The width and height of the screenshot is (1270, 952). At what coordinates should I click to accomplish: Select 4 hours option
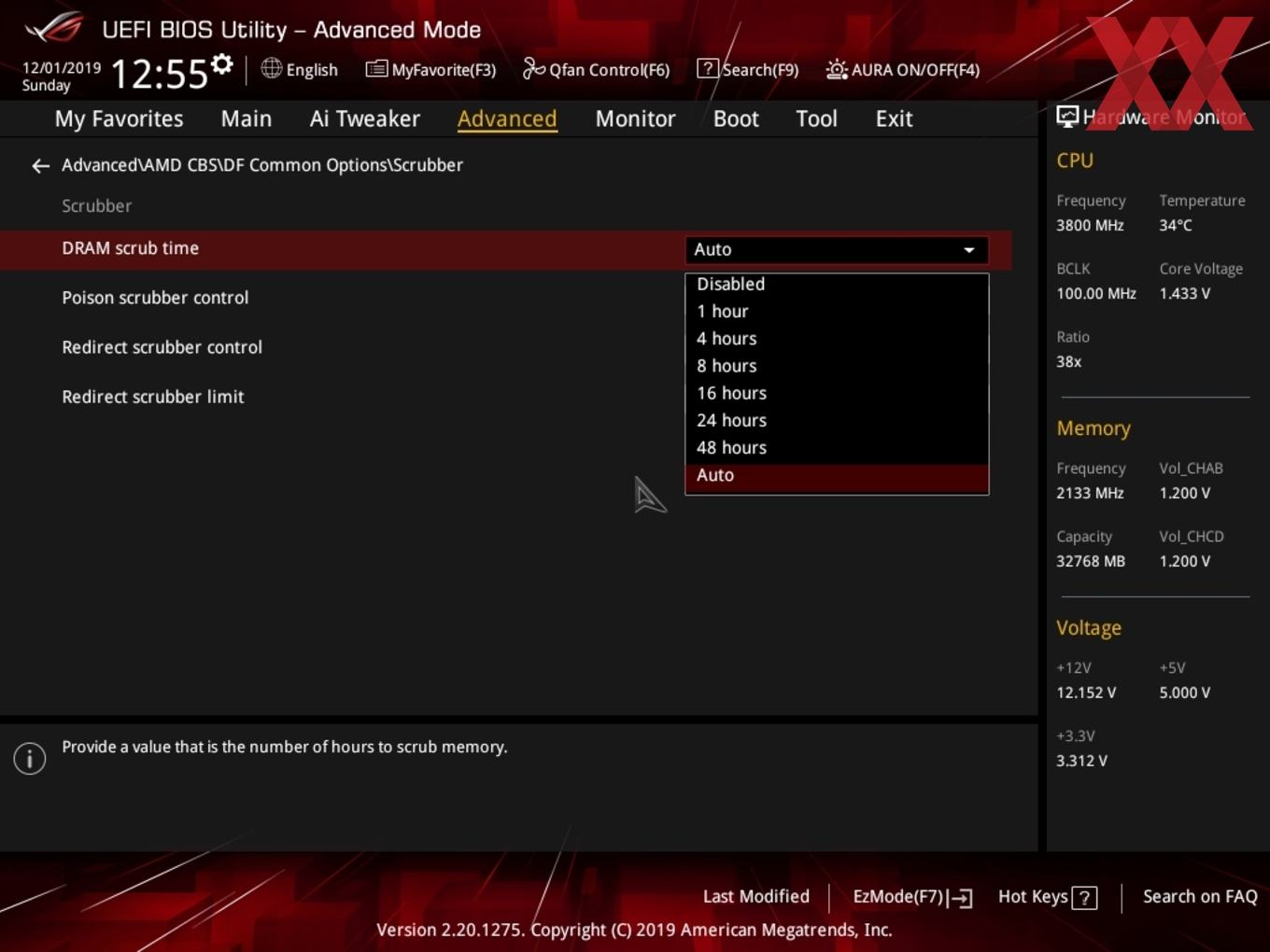837,338
